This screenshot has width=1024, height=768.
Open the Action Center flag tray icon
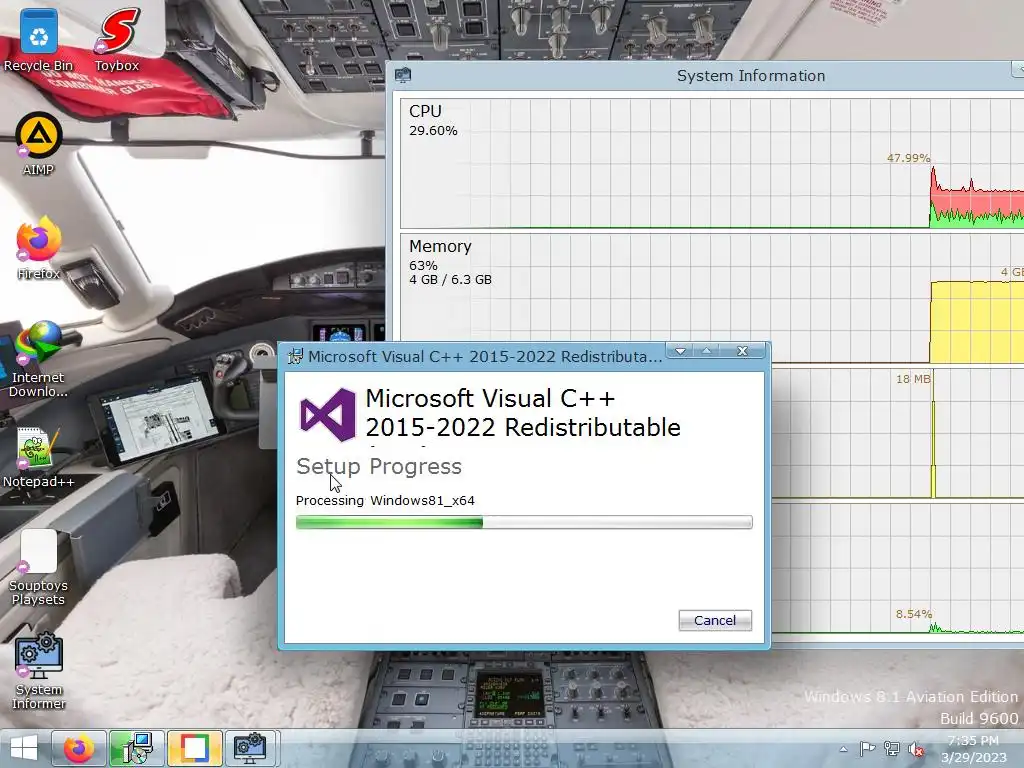[867, 749]
